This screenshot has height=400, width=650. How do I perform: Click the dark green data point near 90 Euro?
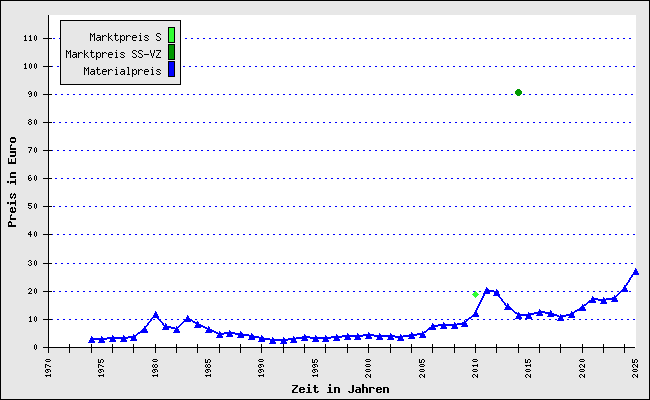(518, 92)
